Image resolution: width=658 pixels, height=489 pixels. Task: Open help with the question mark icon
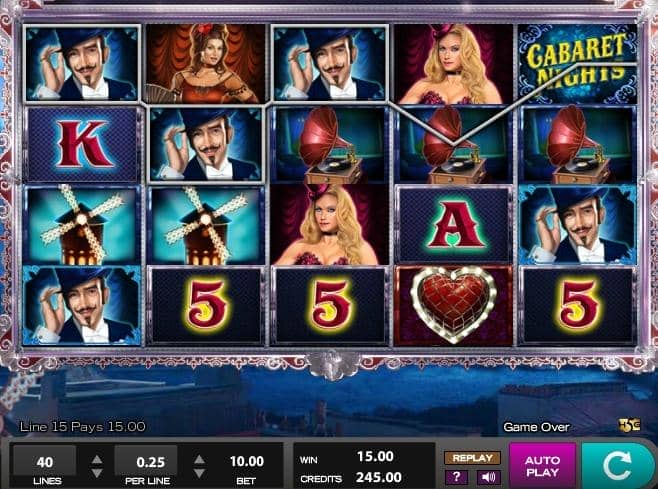pos(456,477)
